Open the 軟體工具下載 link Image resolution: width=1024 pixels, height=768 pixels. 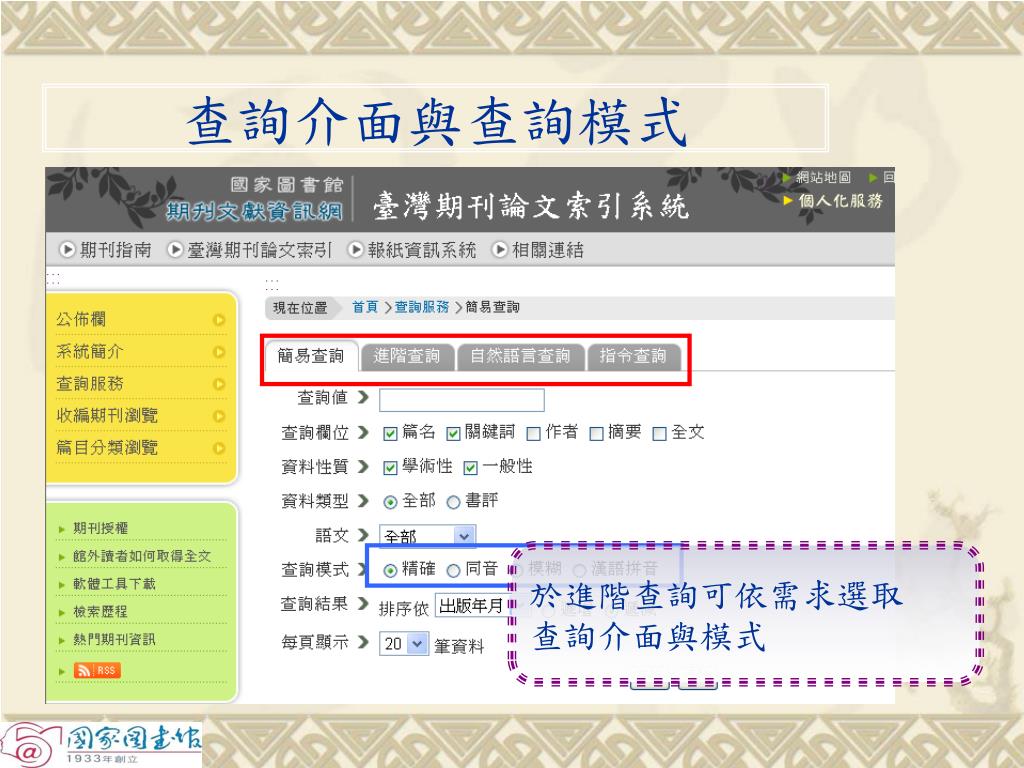114,584
